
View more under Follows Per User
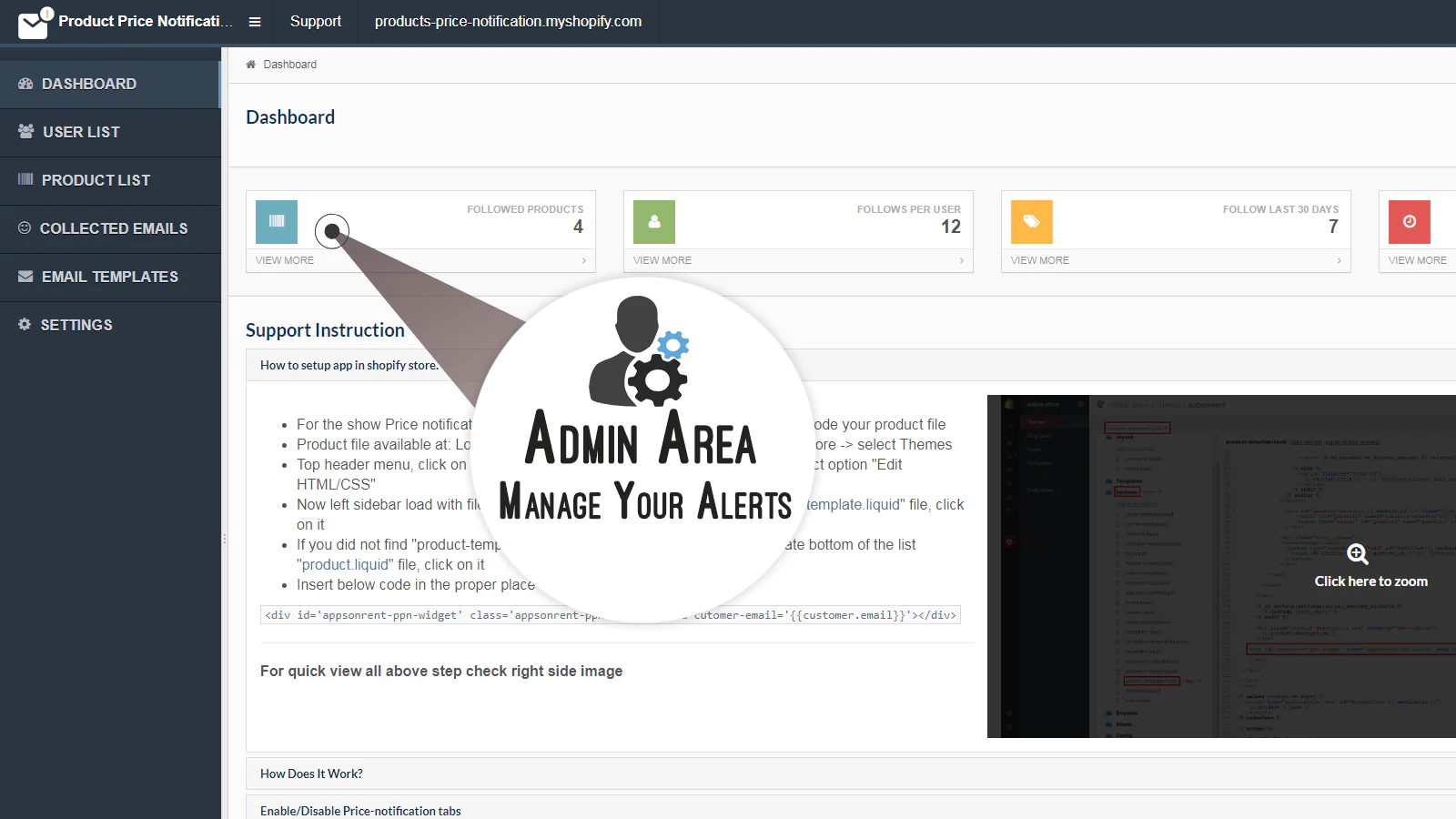point(662,260)
